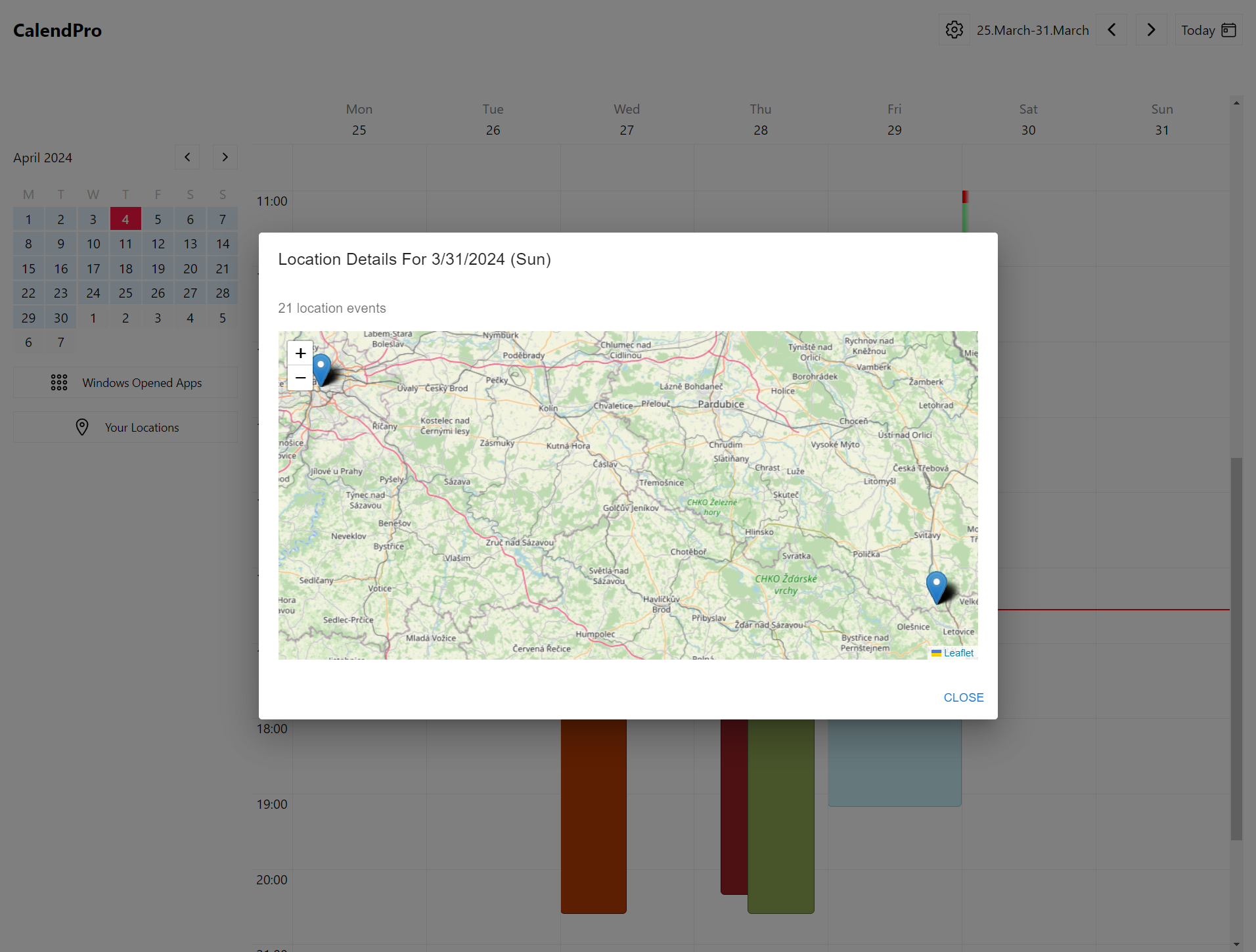The image size is (1256, 952).
Task: Open the dark red event on Thursday
Action: tap(734, 806)
